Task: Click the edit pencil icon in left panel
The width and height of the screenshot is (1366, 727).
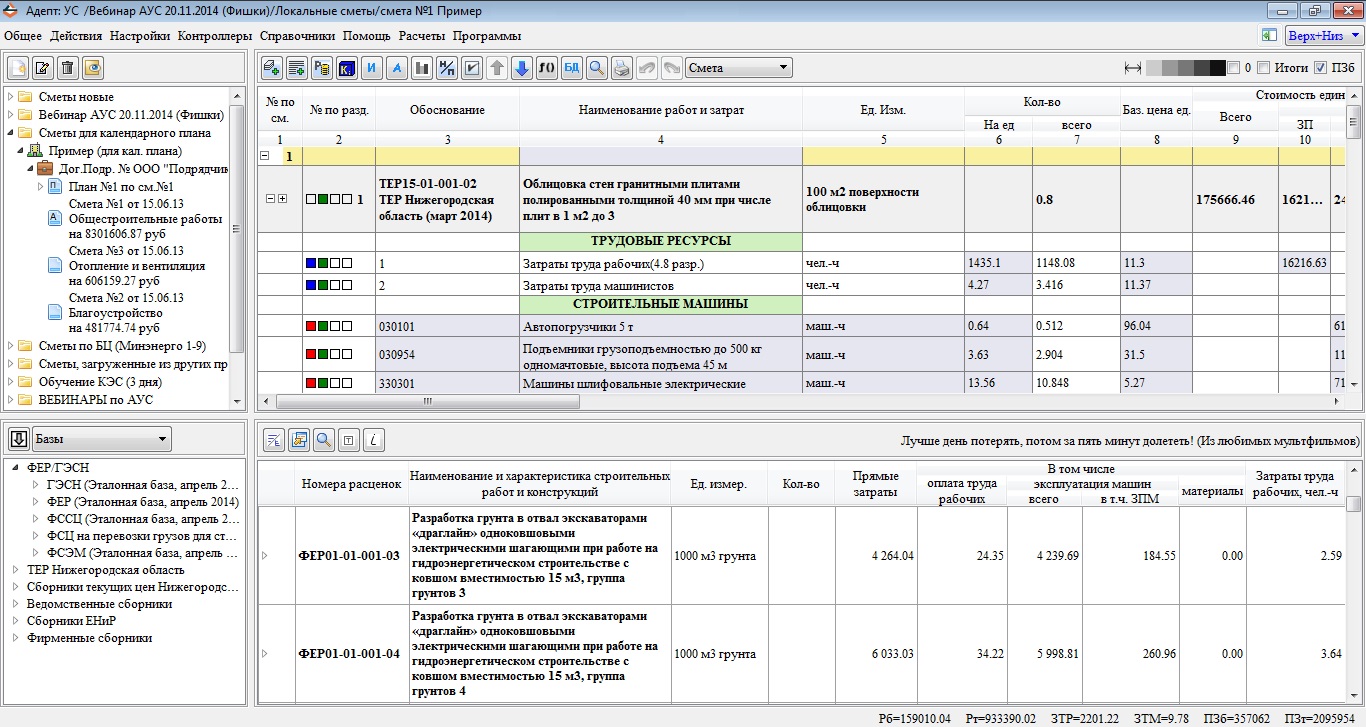Action: point(43,68)
